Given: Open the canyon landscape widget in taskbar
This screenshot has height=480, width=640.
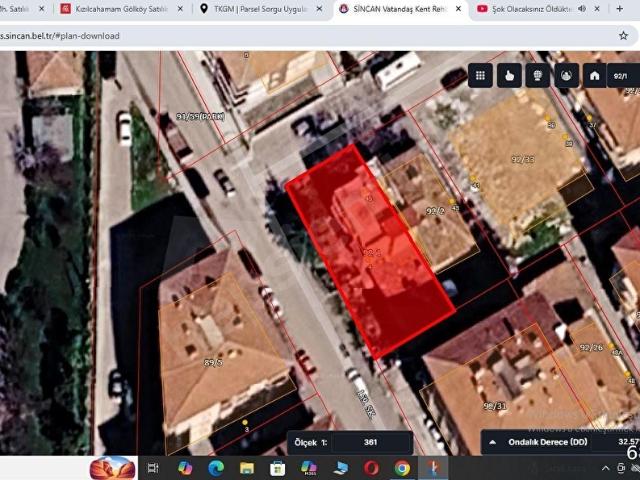Looking at the screenshot, I should (113, 468).
